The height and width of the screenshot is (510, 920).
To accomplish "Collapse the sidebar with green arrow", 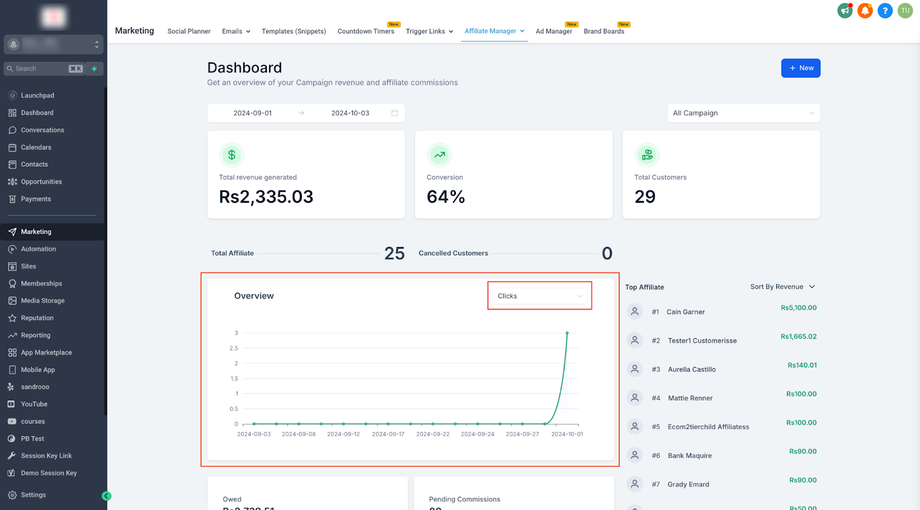I will [106, 496].
